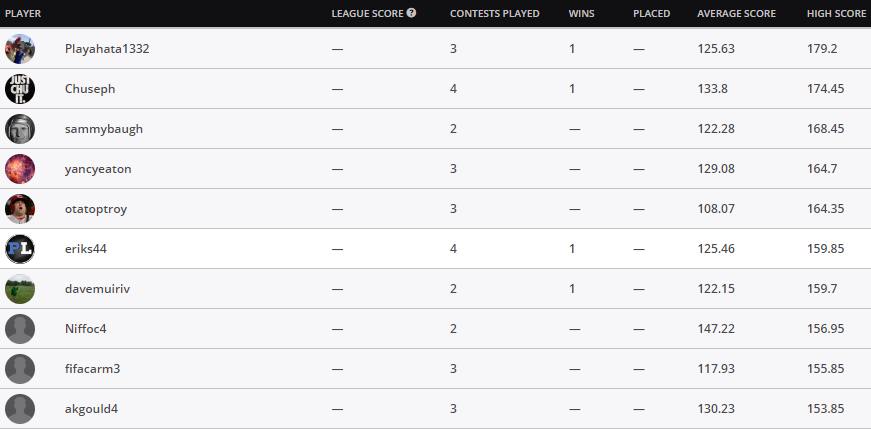Click Niffoc4's default silhouette avatar

20,329
